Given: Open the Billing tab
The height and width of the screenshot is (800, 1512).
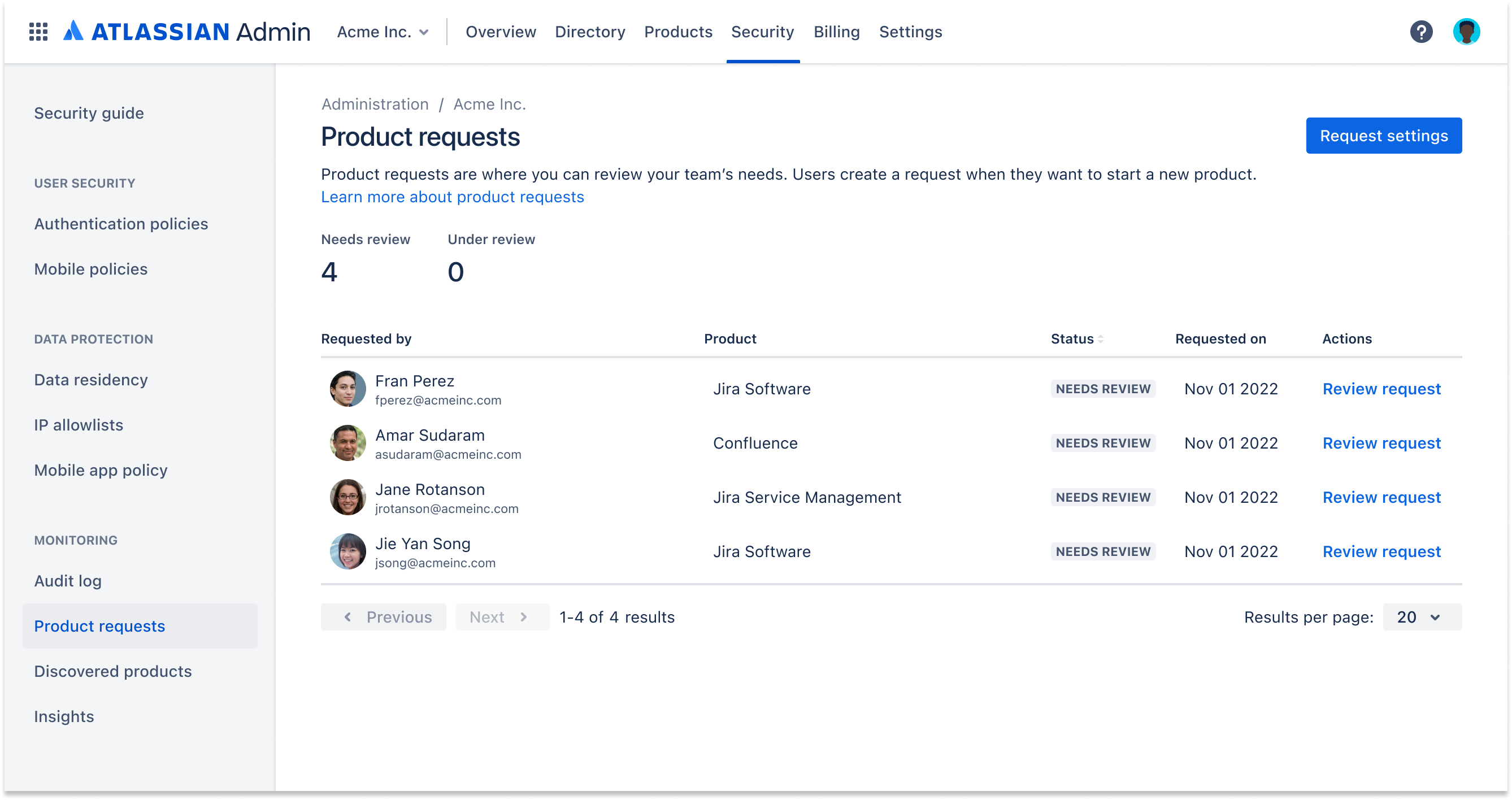Looking at the screenshot, I should pos(836,32).
